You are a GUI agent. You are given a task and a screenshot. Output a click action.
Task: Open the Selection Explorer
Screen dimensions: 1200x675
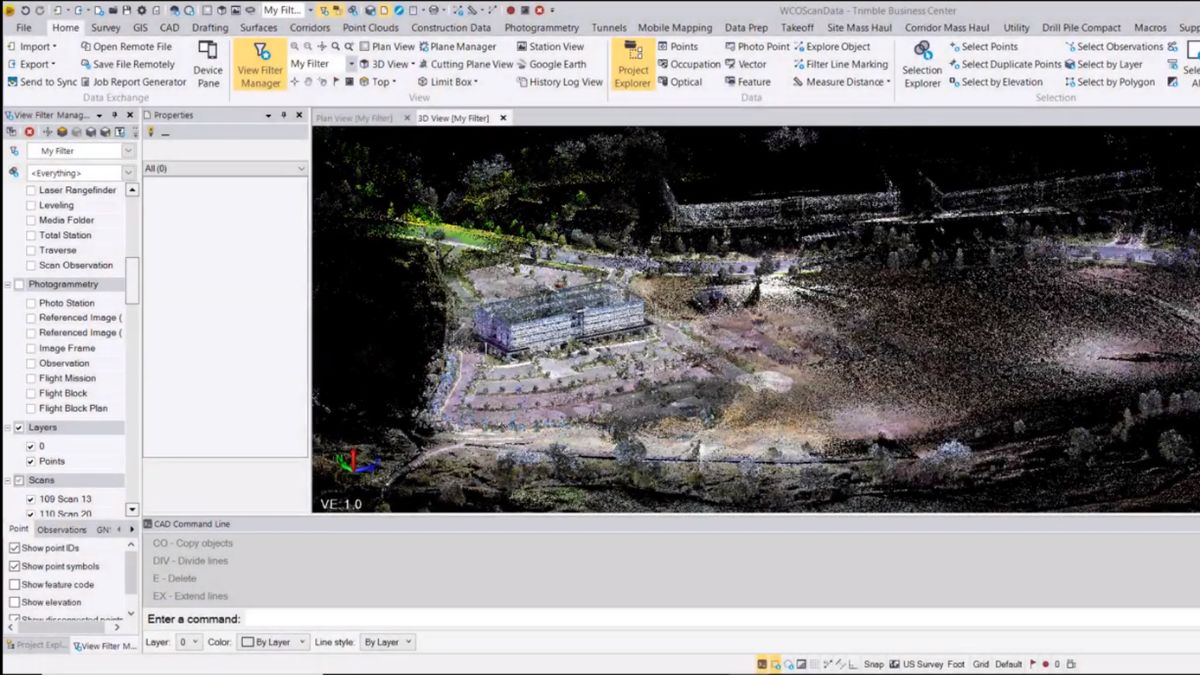coord(922,64)
